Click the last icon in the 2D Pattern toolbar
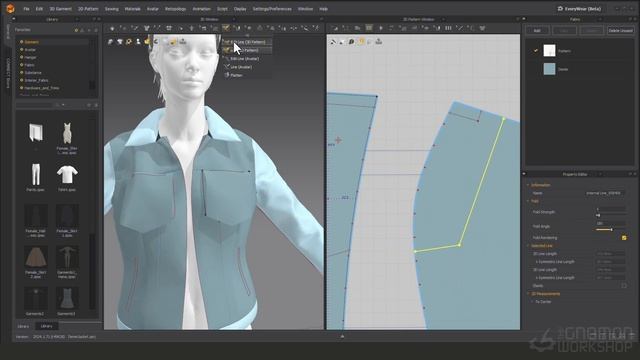640x360 pixels. coord(482,28)
